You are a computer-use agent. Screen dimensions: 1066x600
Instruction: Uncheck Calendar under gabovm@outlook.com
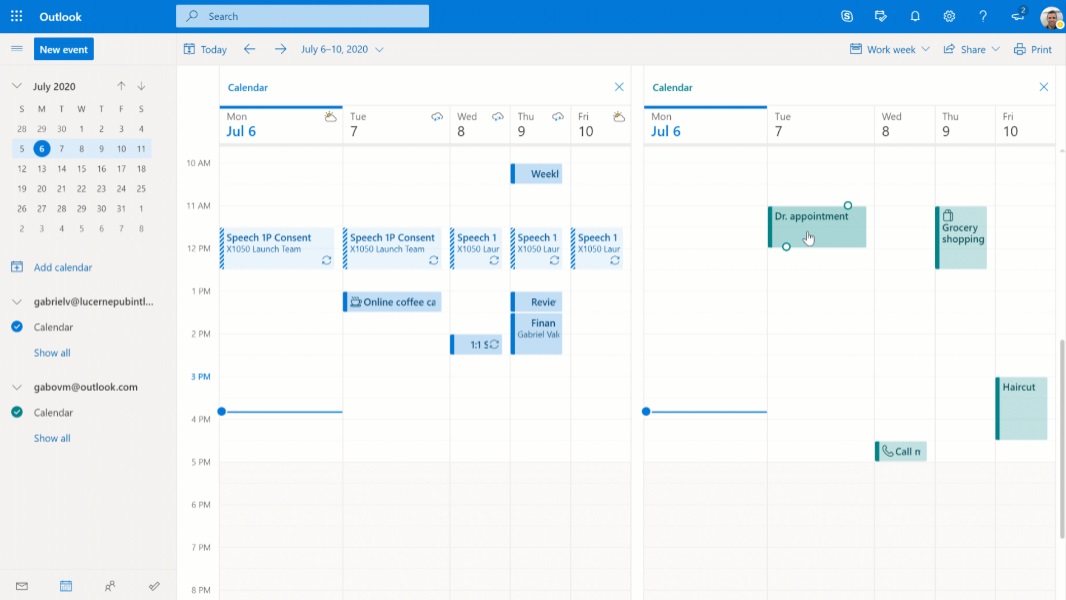pyautogui.click(x=17, y=412)
